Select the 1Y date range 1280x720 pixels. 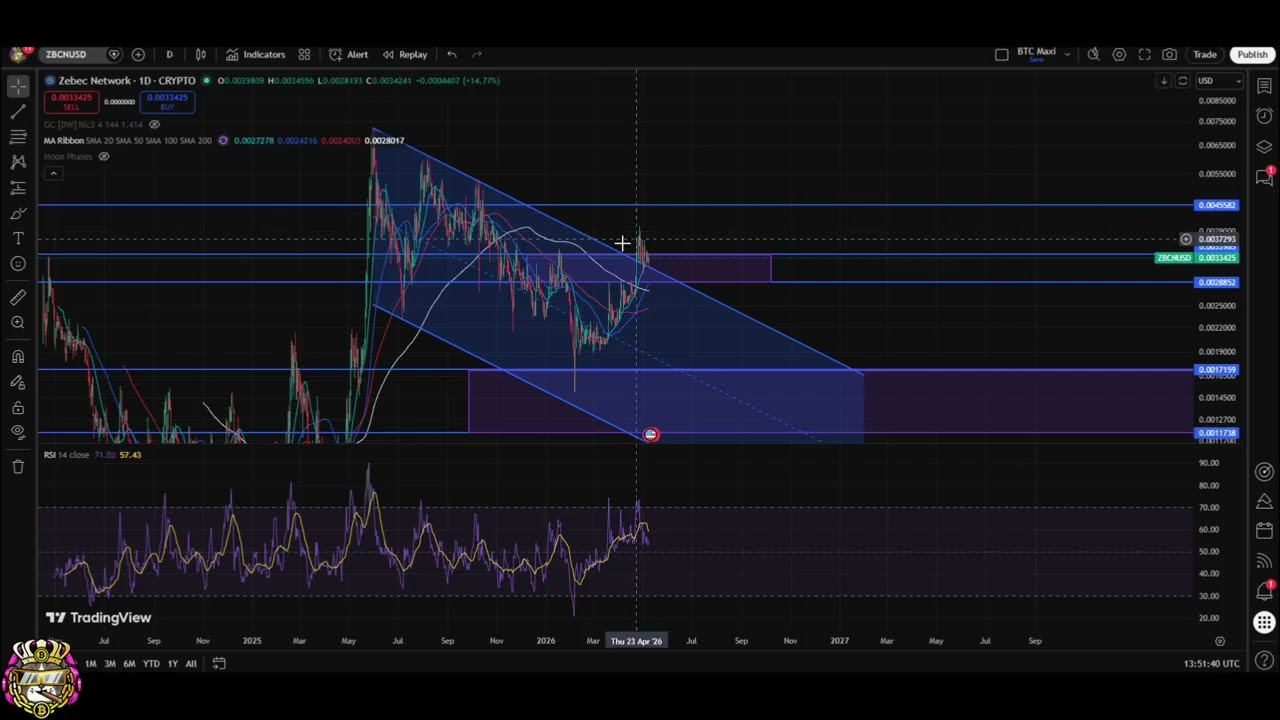point(173,664)
